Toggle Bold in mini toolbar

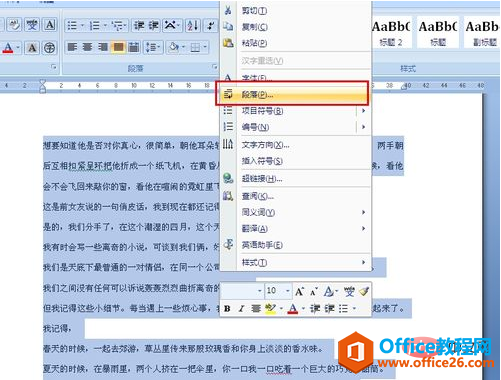point(227,309)
